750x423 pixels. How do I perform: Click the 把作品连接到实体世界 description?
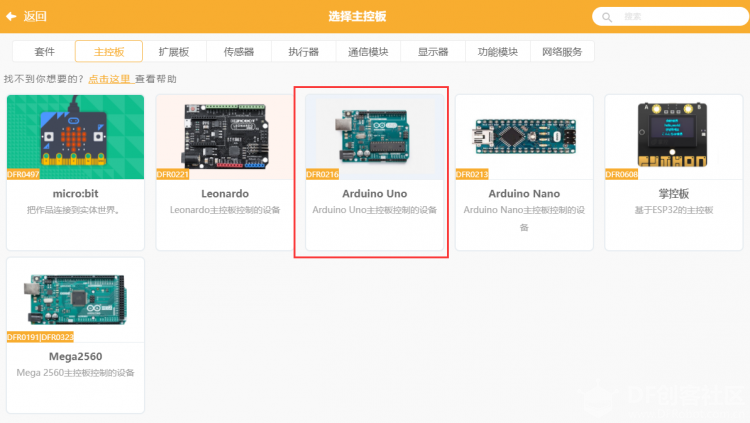coord(73,210)
